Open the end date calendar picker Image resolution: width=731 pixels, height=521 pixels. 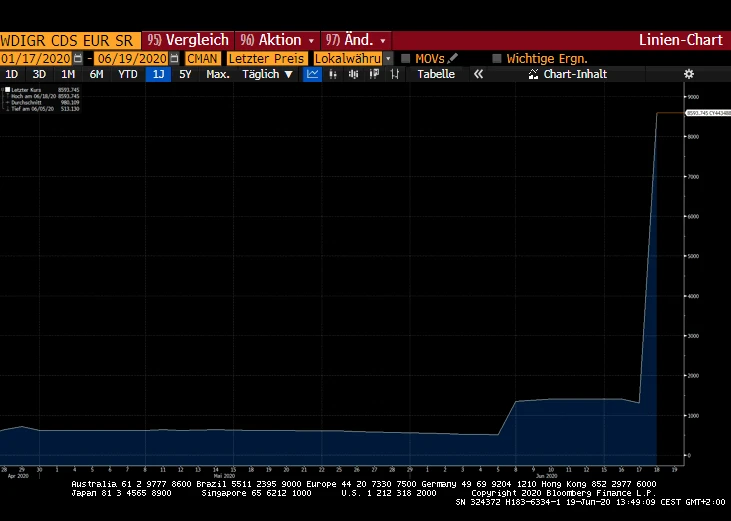(x=174, y=58)
